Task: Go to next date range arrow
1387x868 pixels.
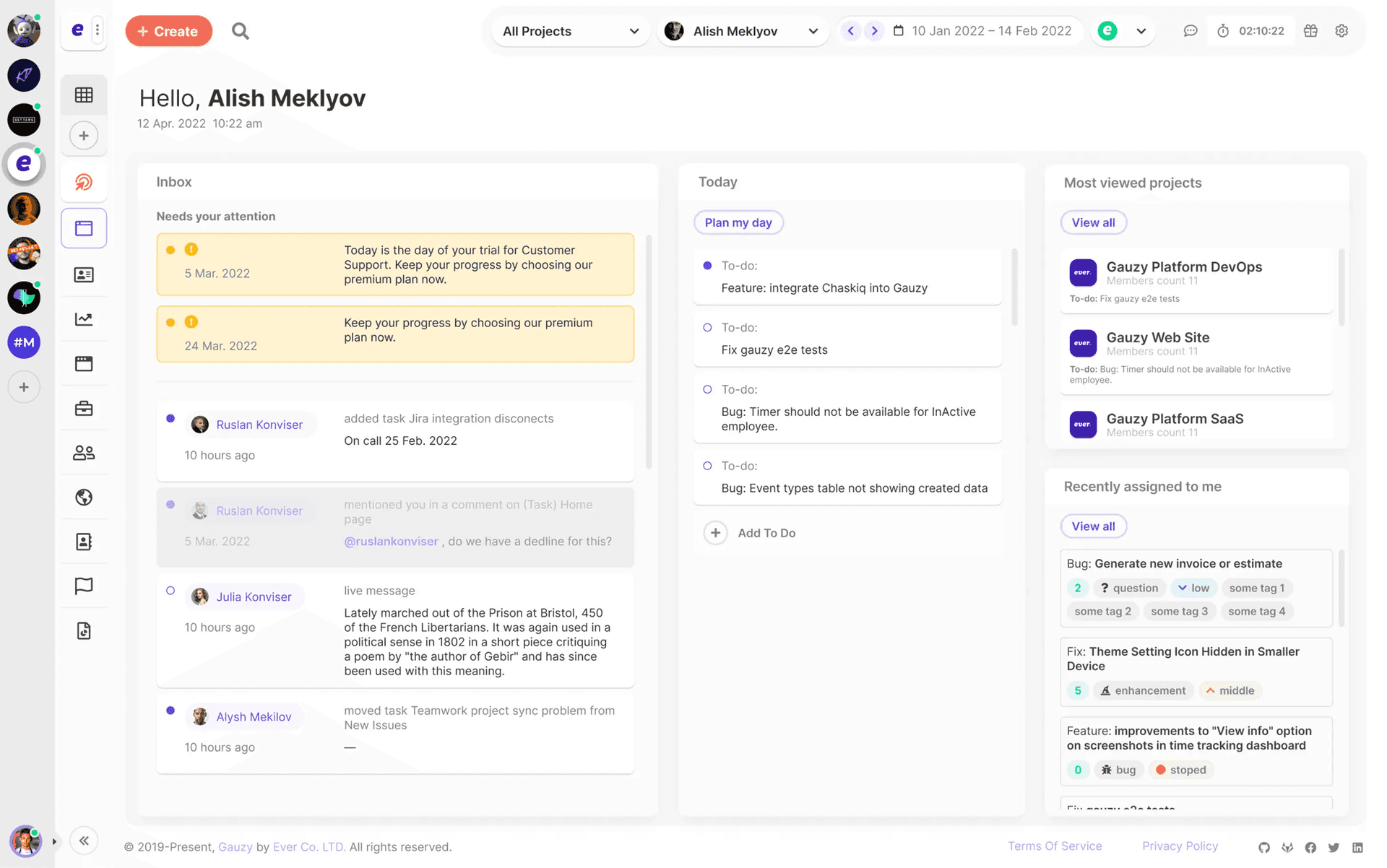Action: [x=874, y=31]
